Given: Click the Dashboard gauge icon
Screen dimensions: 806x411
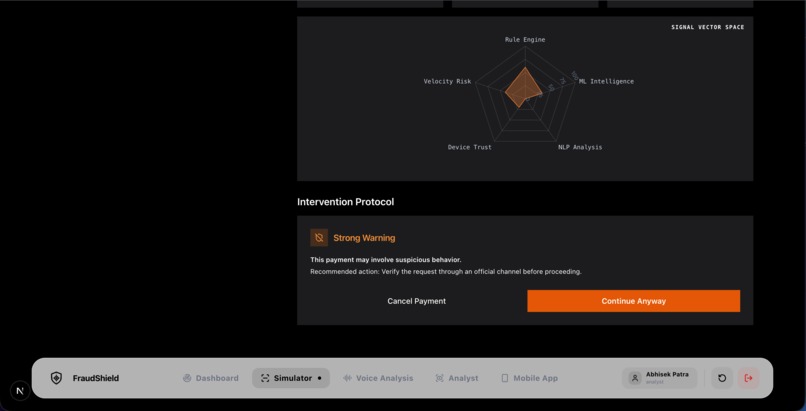Looking at the screenshot, I should 187,378.
